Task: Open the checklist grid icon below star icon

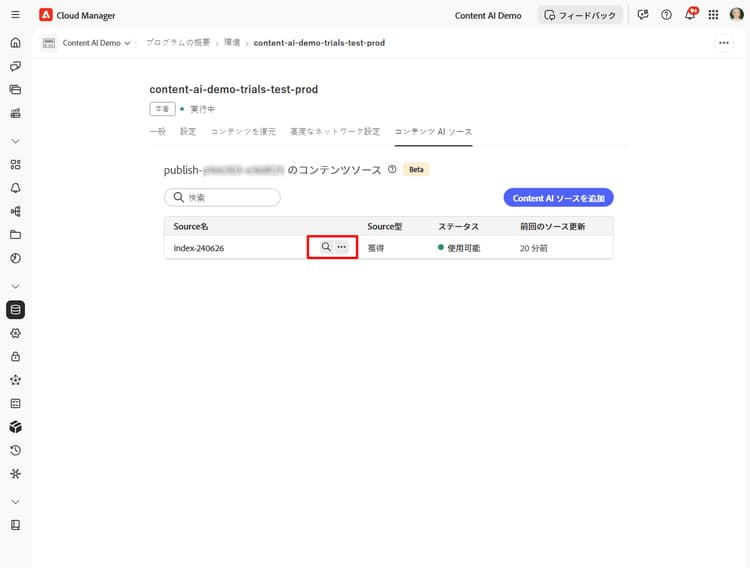Action: [x=15, y=403]
